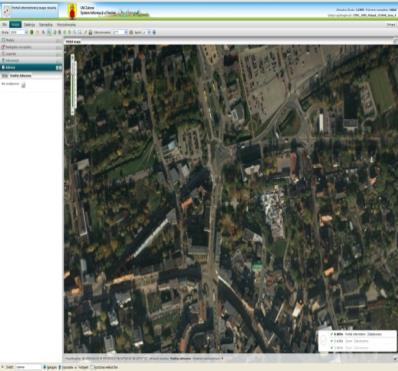Collapse the selected Adresy panel header

click(31, 67)
